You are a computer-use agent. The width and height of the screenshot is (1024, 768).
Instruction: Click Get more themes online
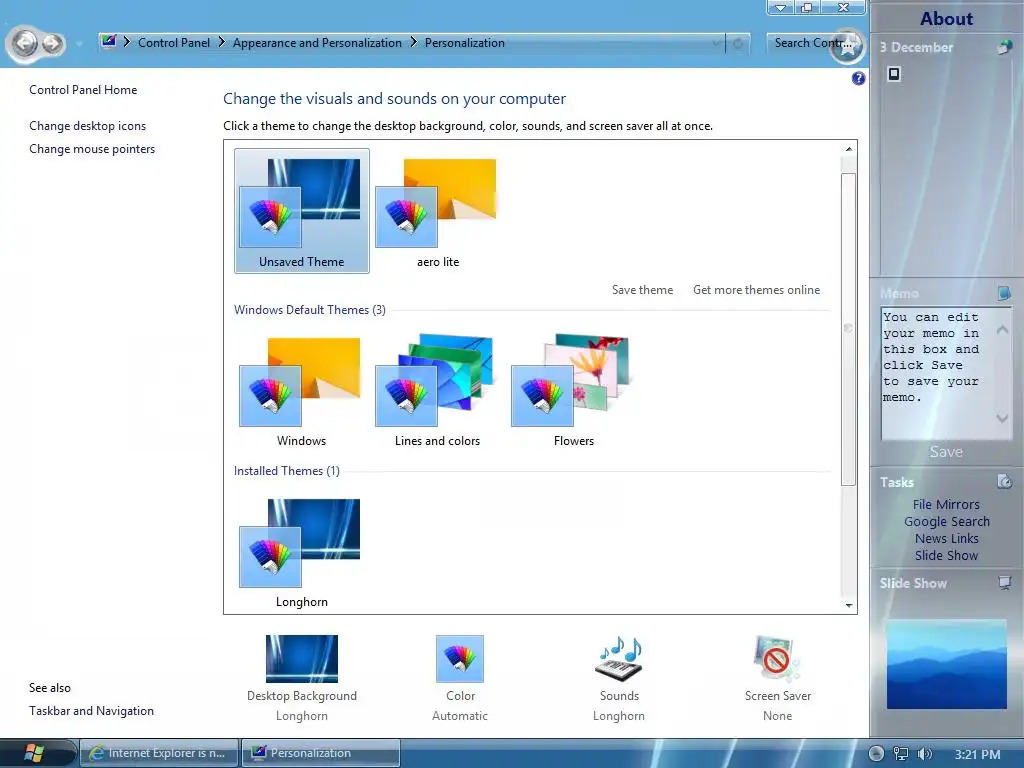click(756, 289)
